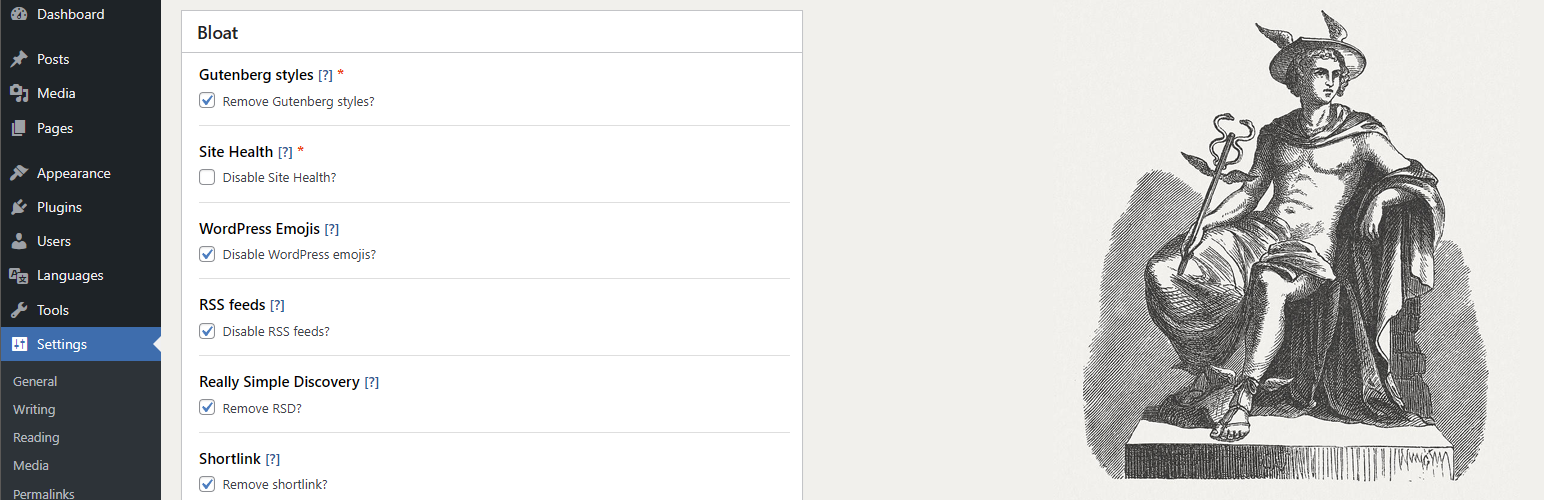1544x500 pixels.
Task: Enable the Disable Site Health checkbox
Action: click(x=207, y=177)
